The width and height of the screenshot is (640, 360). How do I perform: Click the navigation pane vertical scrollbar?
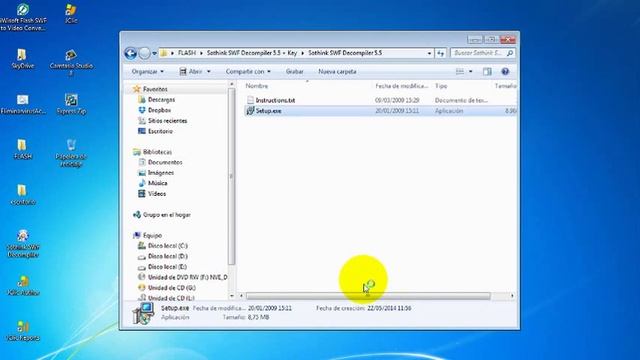pos(231,176)
